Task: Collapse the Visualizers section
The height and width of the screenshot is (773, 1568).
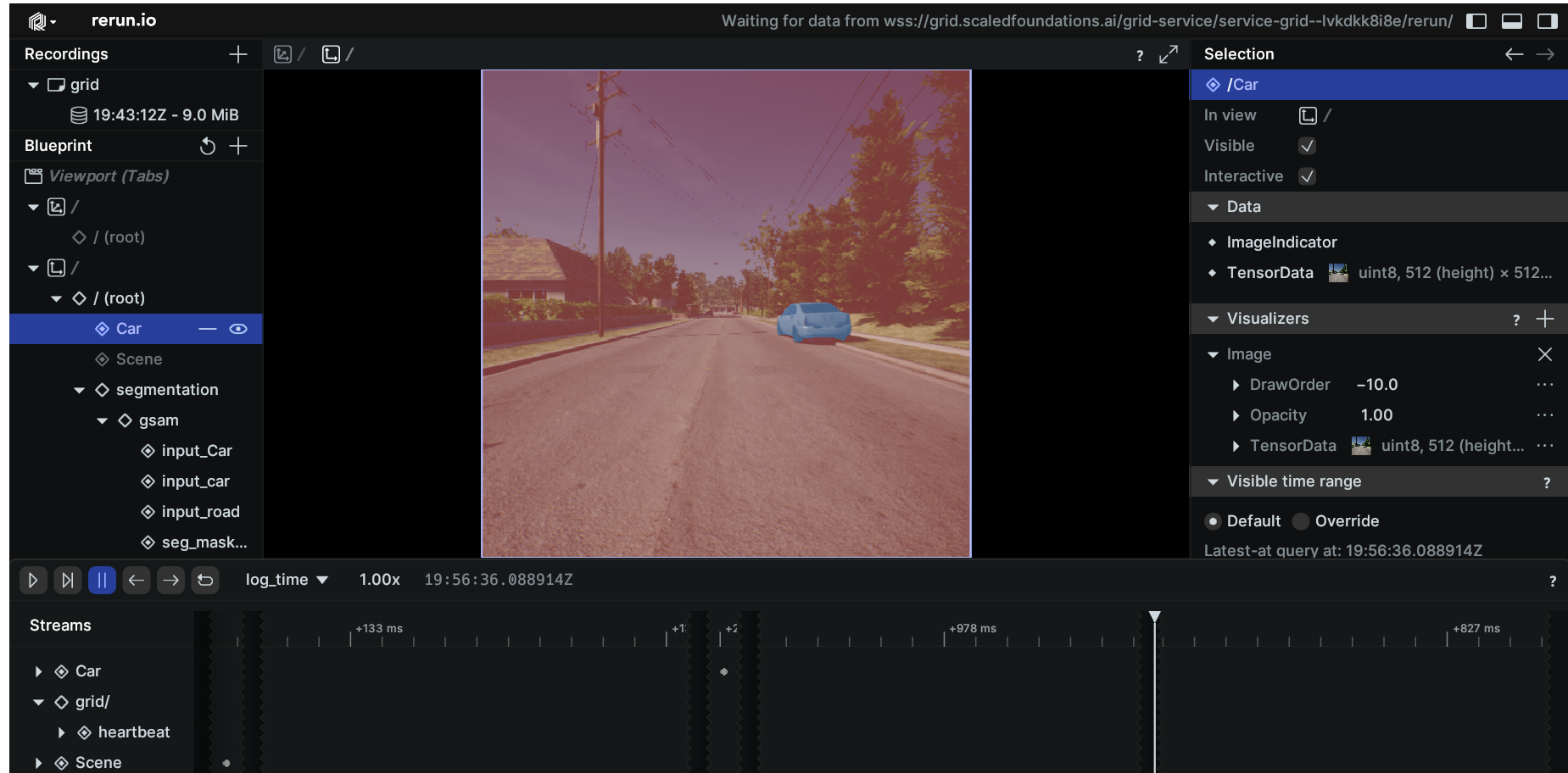Action: 1213,319
